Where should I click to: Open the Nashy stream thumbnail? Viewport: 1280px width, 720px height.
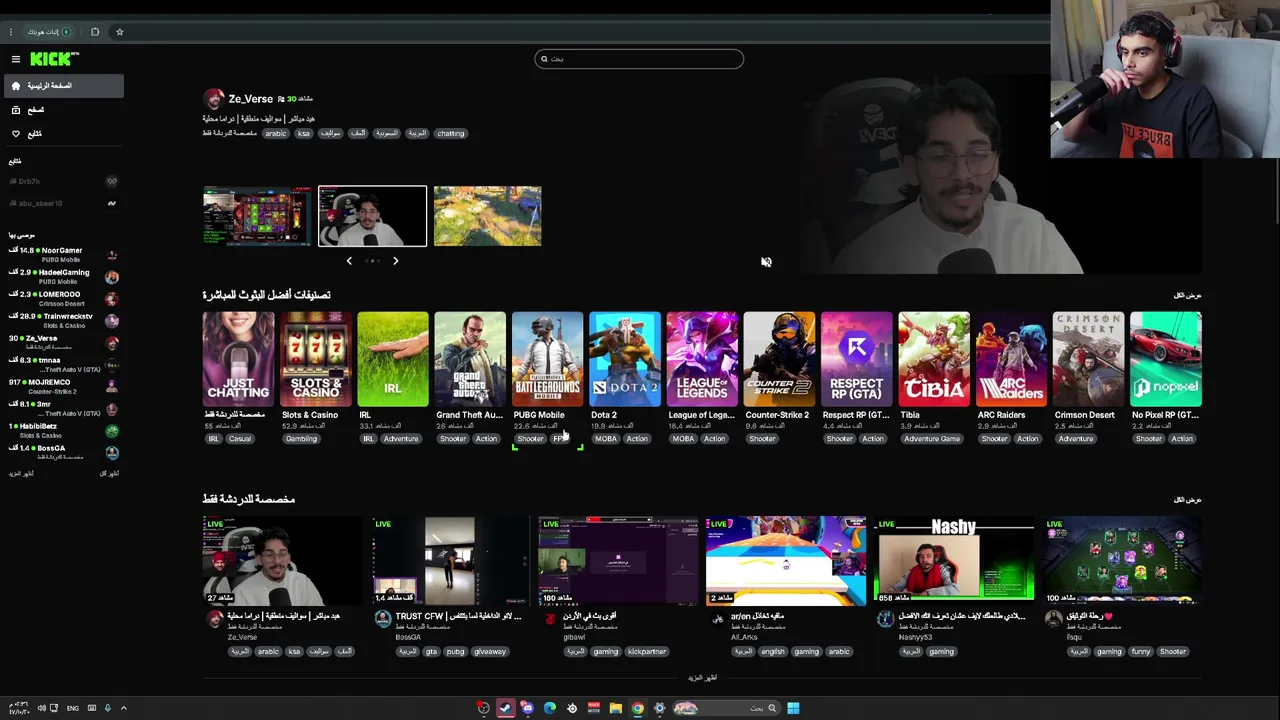pos(954,561)
